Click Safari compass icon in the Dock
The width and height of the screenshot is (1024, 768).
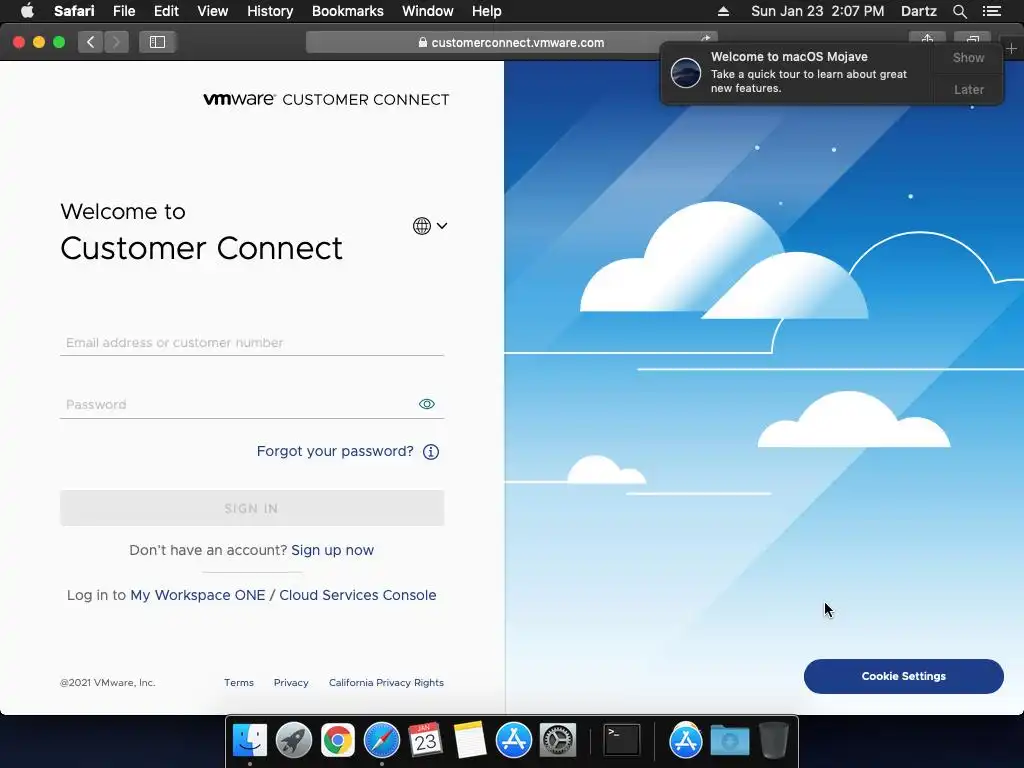(381, 741)
